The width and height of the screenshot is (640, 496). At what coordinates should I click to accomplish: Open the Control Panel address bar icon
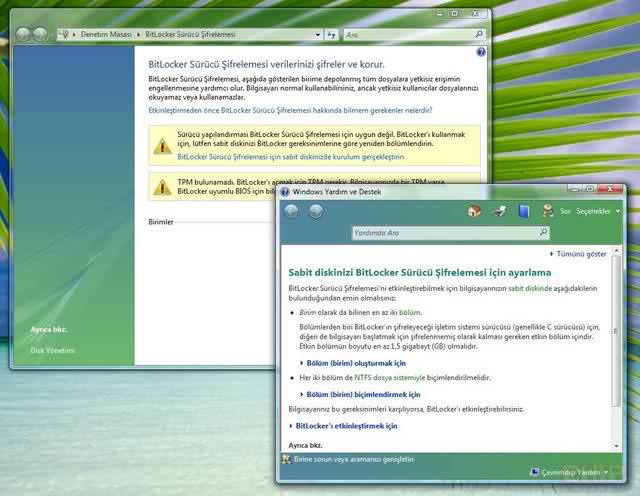(x=64, y=34)
